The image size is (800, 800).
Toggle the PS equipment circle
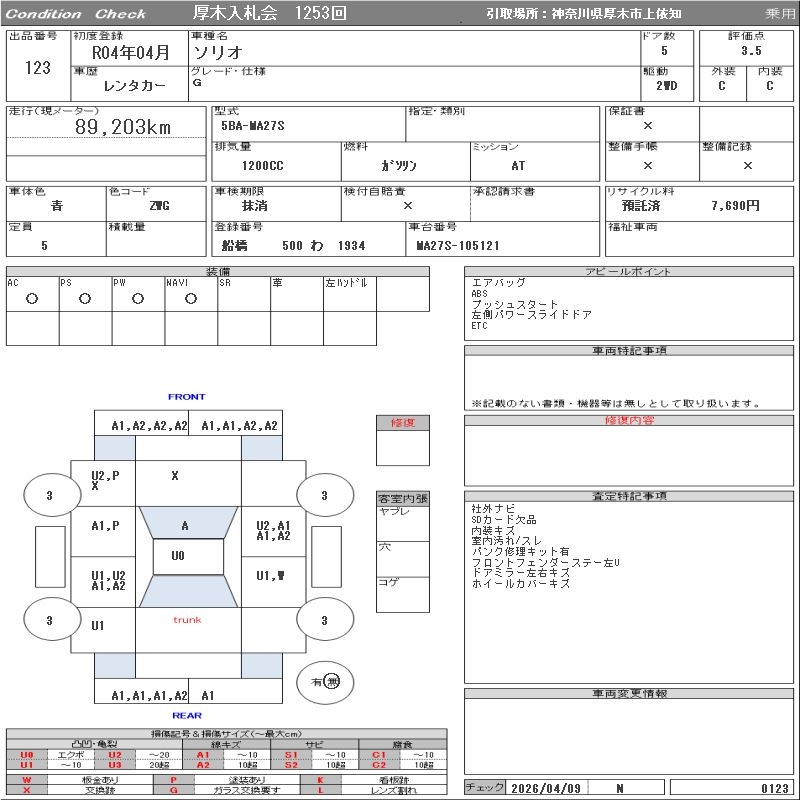click(85, 299)
